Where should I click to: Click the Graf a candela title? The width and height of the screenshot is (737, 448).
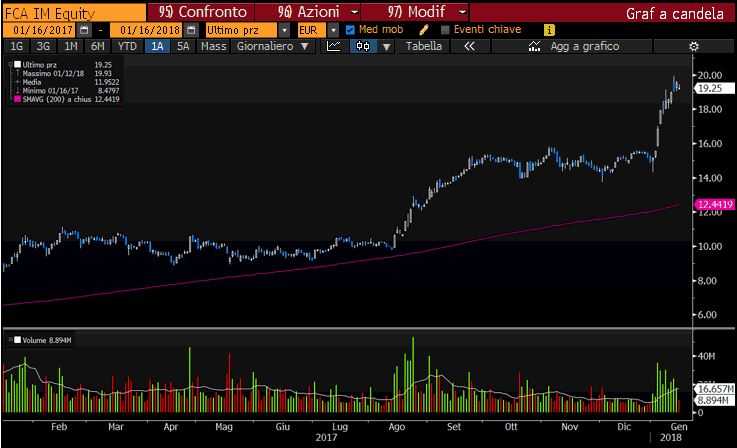(674, 14)
